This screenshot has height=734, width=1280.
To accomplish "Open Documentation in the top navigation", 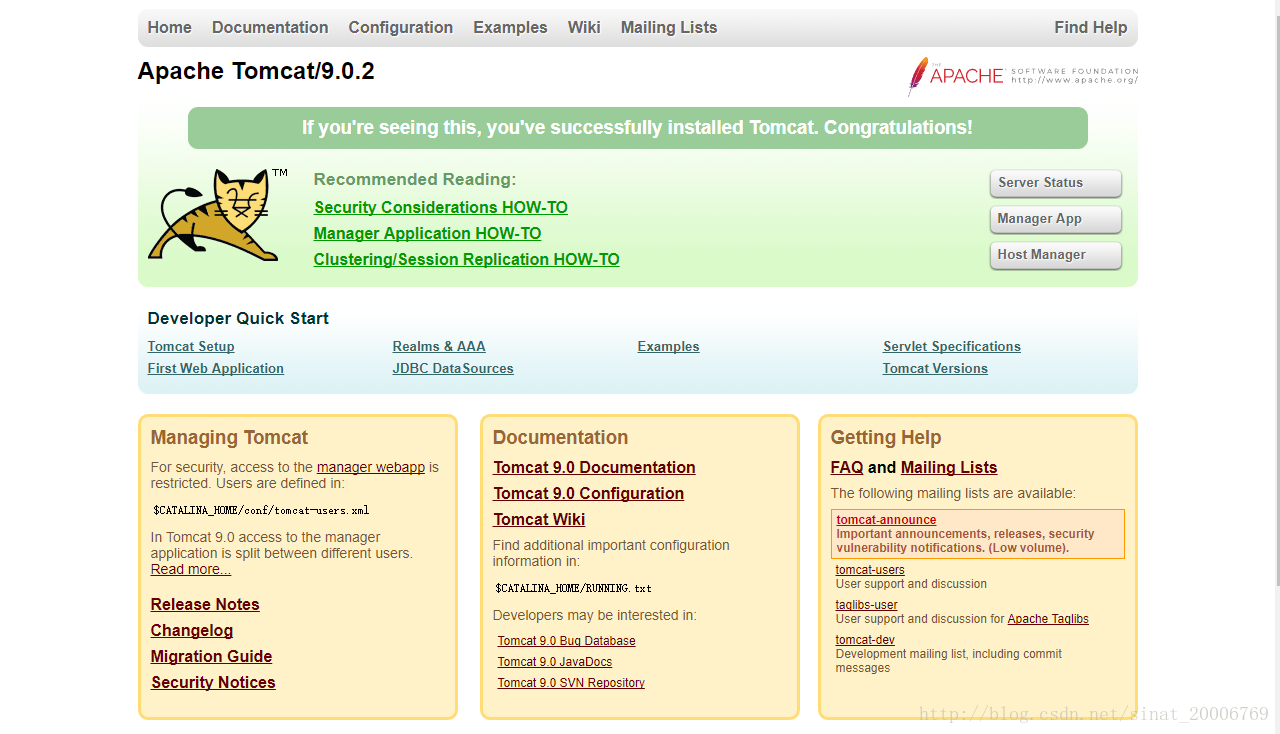I will pos(270,28).
